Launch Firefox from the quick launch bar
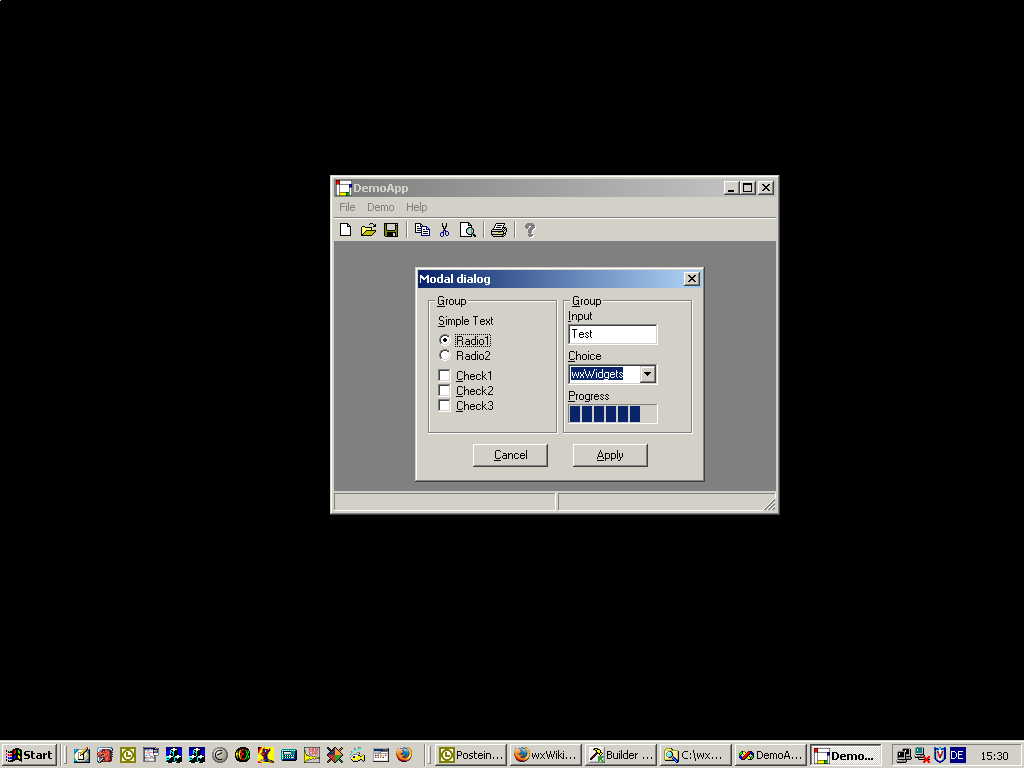This screenshot has height=768, width=1024. [404, 755]
